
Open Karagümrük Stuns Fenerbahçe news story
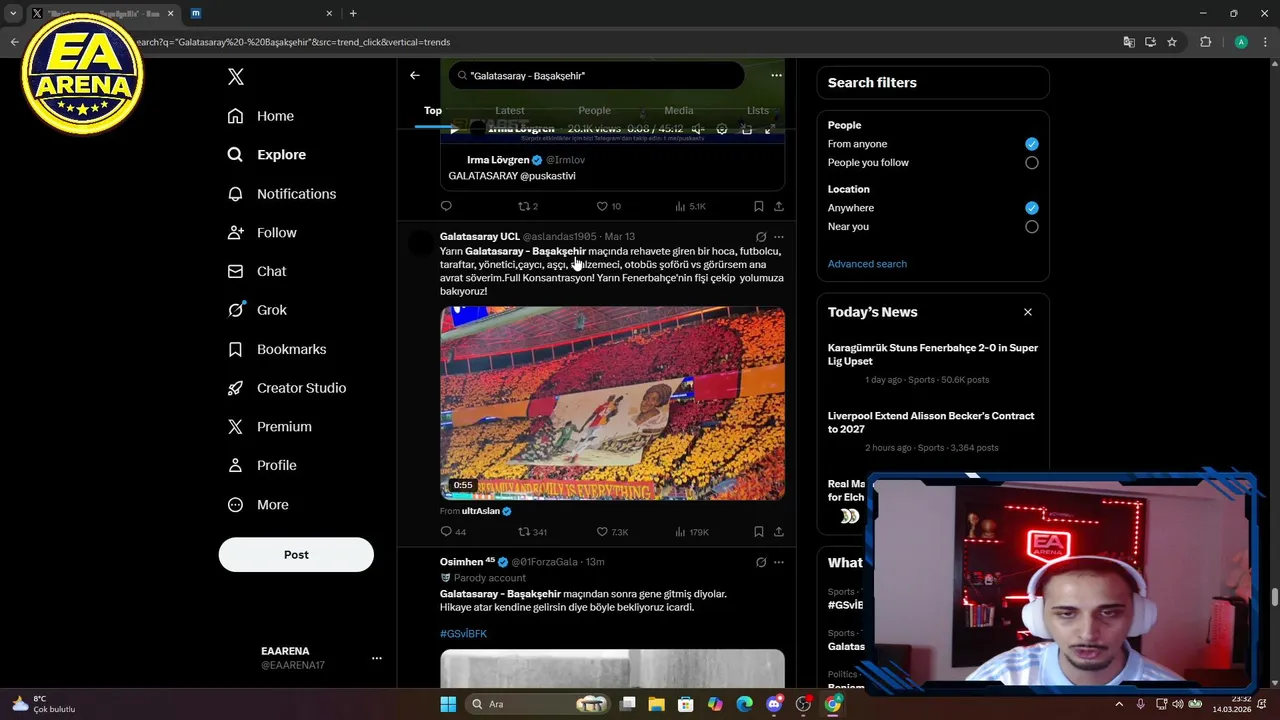[x=933, y=355]
